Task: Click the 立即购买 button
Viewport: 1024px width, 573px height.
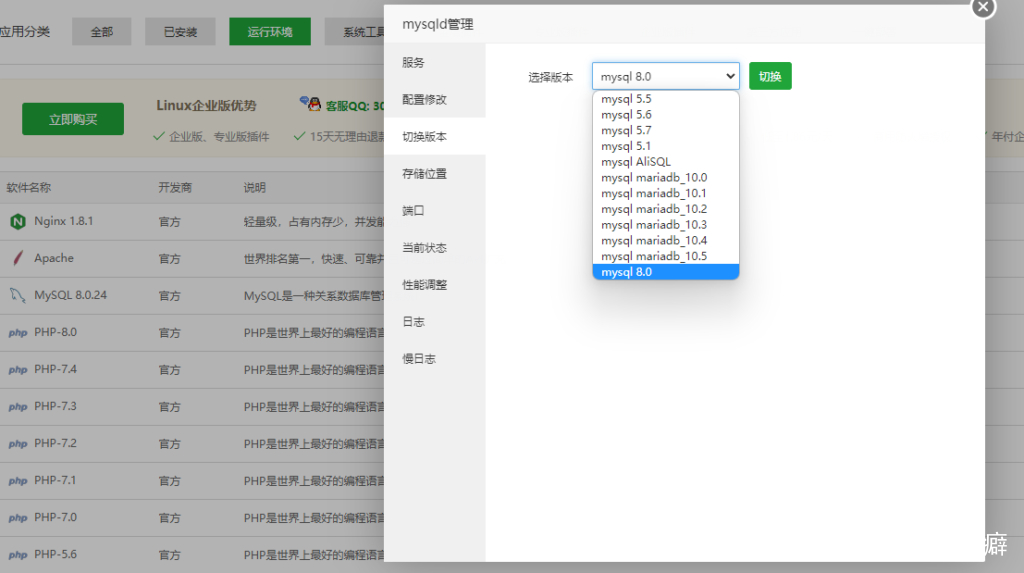Action: click(73, 119)
